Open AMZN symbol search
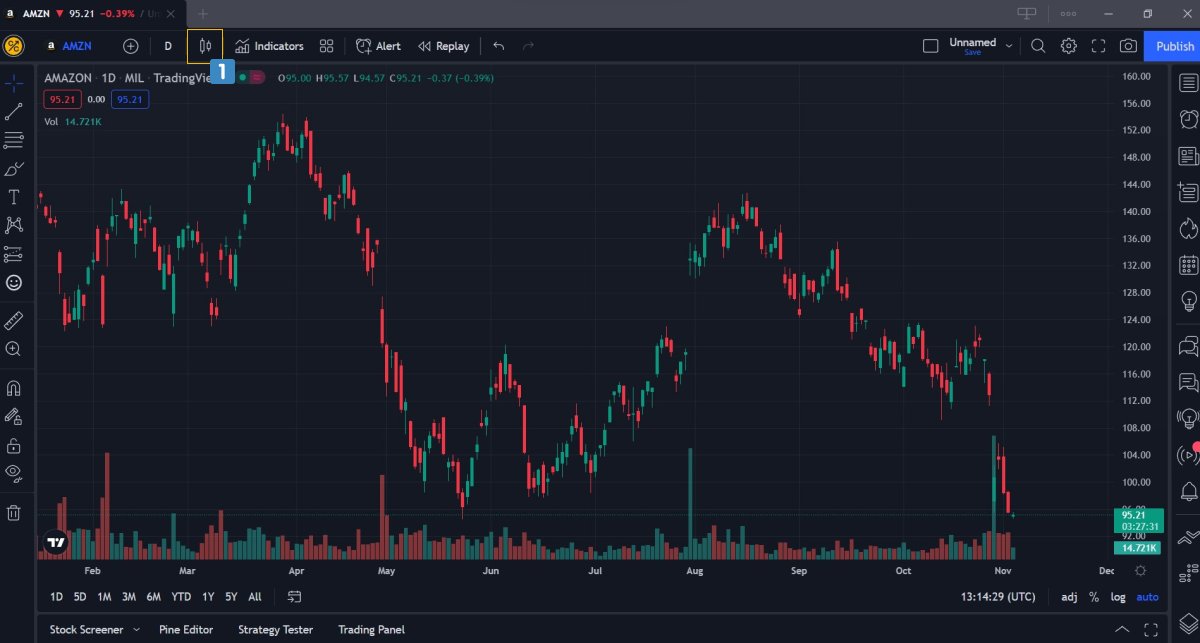 (x=68, y=46)
